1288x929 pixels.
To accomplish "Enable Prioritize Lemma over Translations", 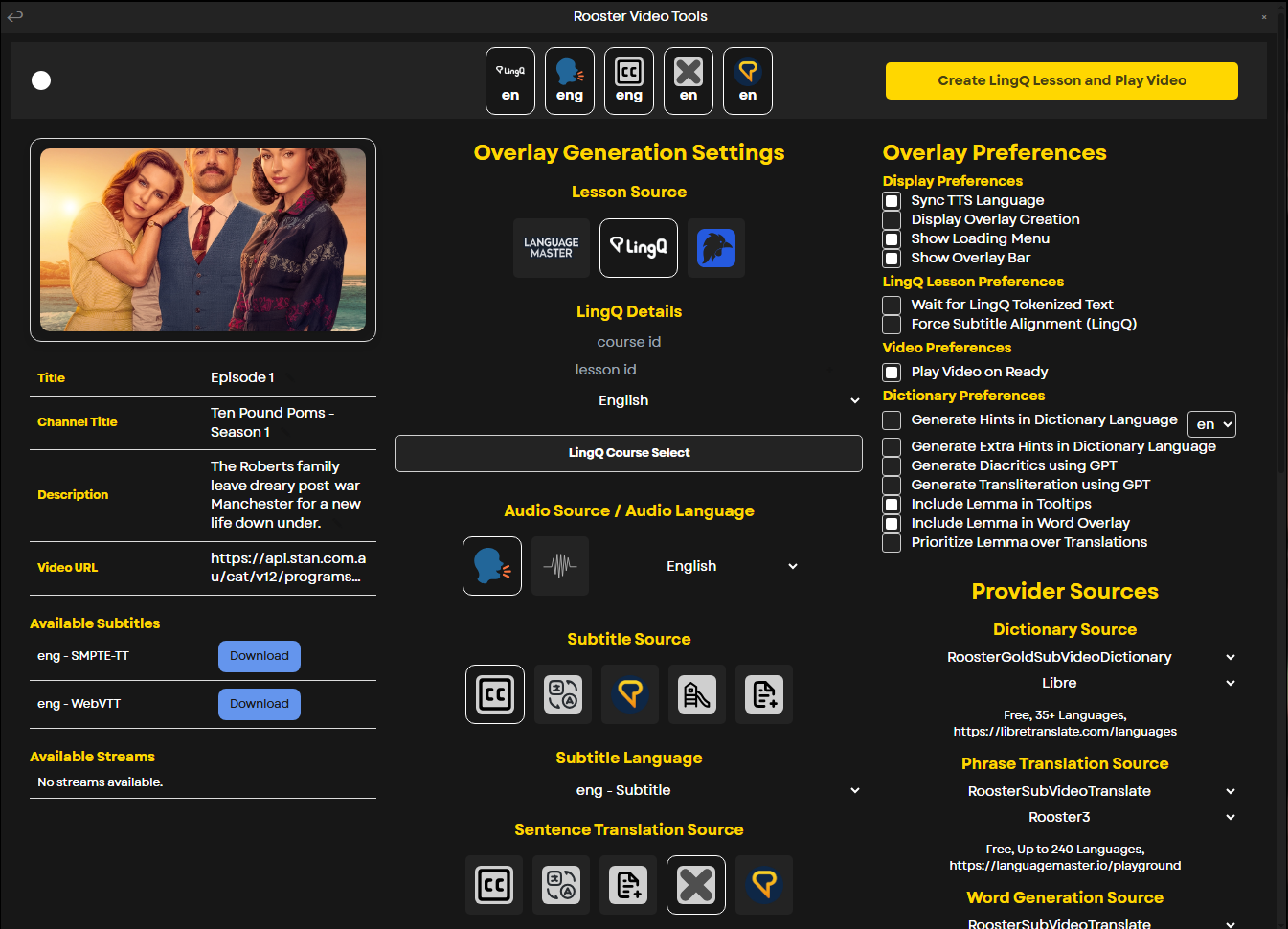I will pyautogui.click(x=892, y=543).
